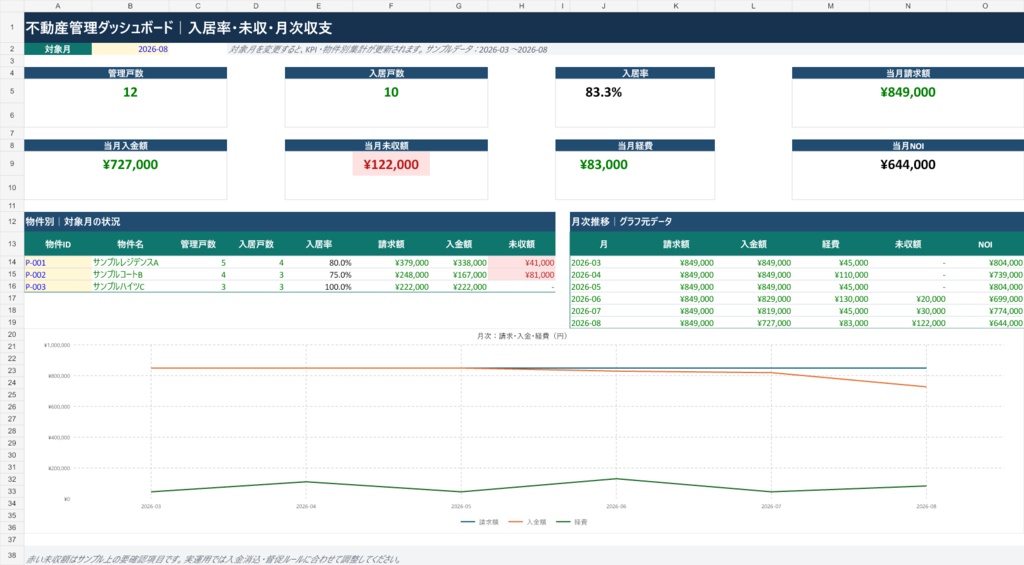
Task: Select property ID cell P-002
Action: [x=58, y=275]
